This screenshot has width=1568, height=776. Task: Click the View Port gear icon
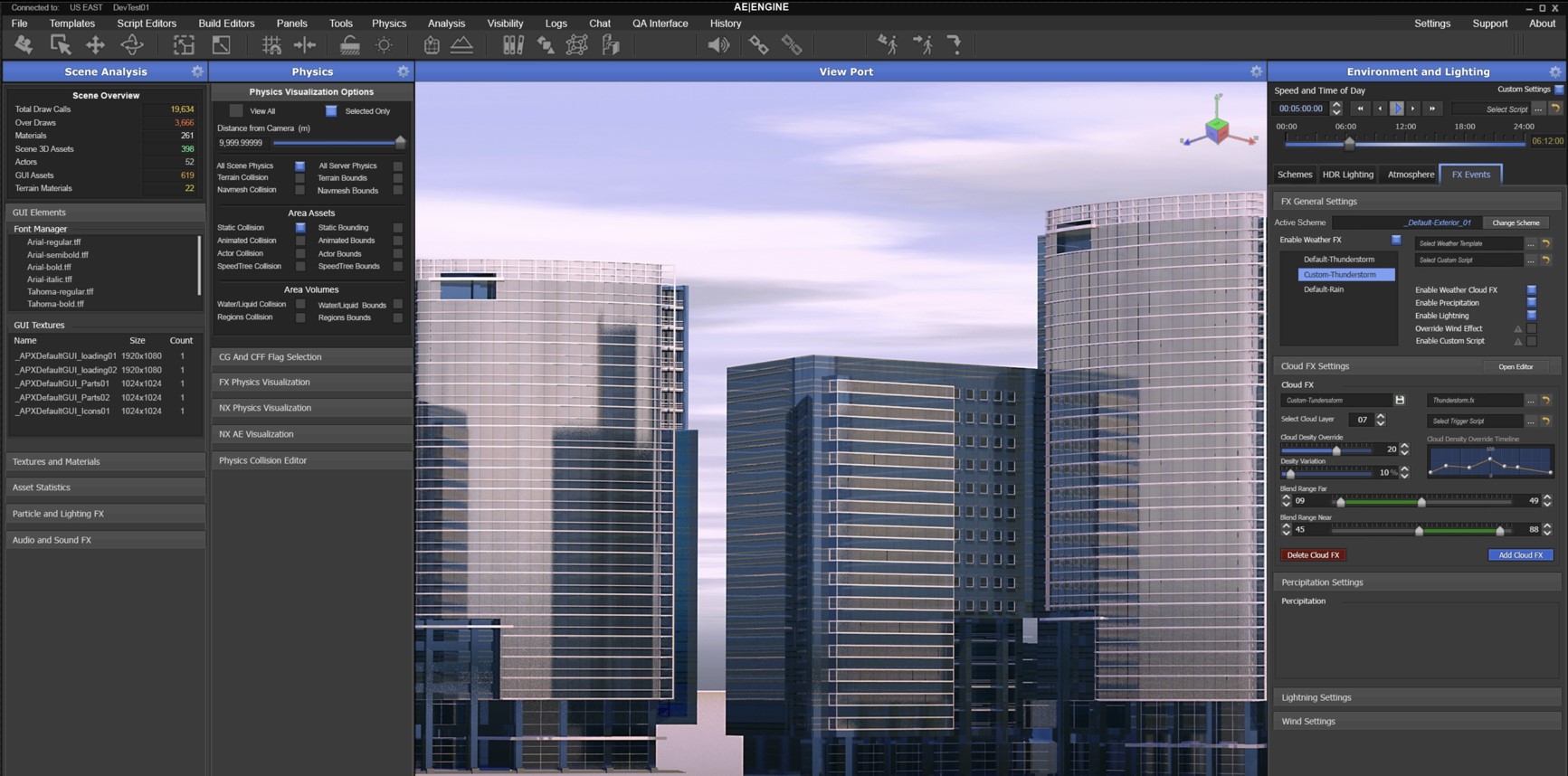tap(1256, 71)
